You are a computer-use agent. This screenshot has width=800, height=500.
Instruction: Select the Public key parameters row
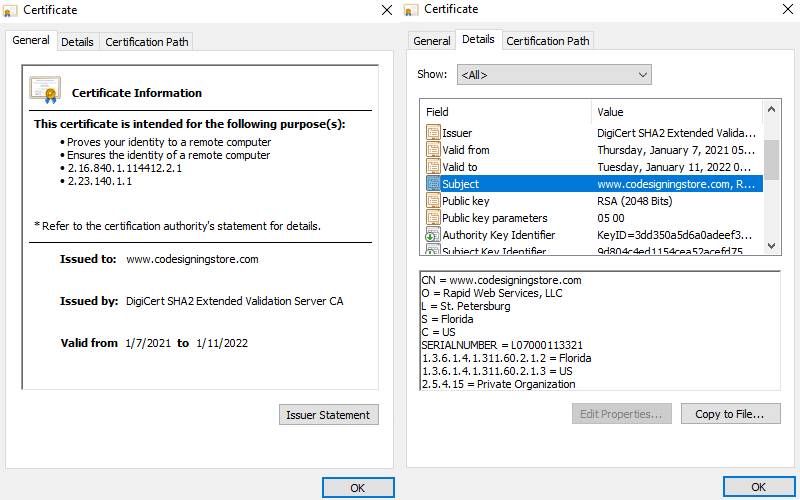coord(592,218)
